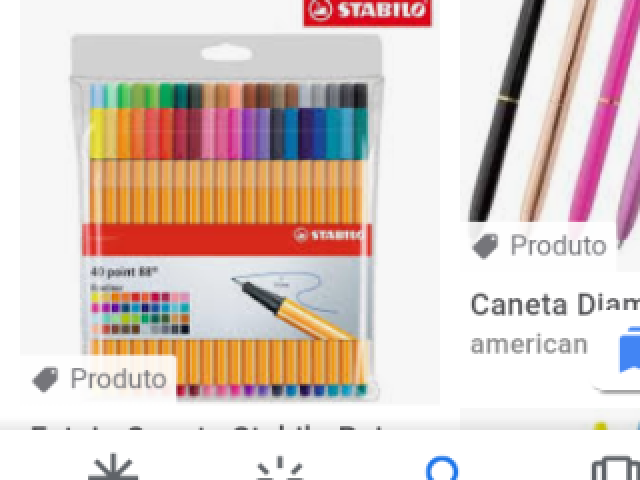Screen dimensions: 640x480
Task: Open the Discover tab asterisk icon
Action: click(113, 467)
